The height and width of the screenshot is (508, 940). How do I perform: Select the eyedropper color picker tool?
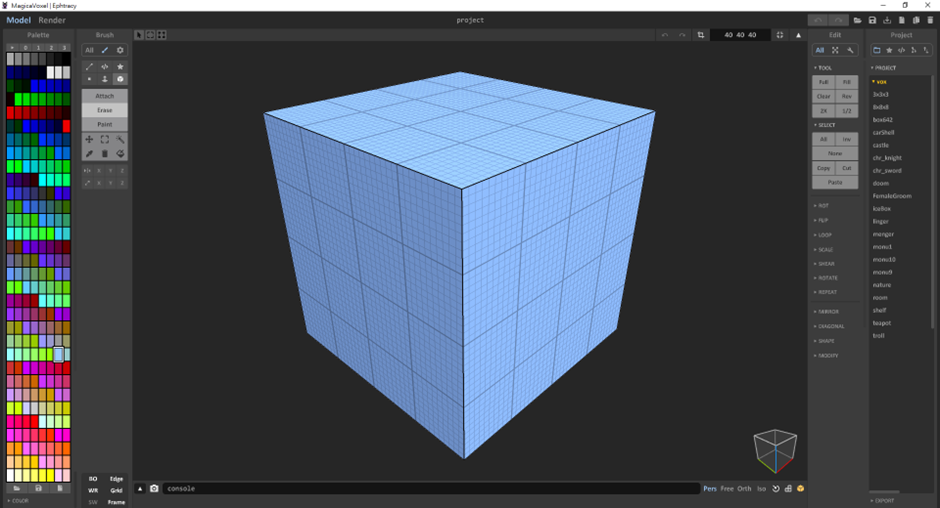(89, 154)
